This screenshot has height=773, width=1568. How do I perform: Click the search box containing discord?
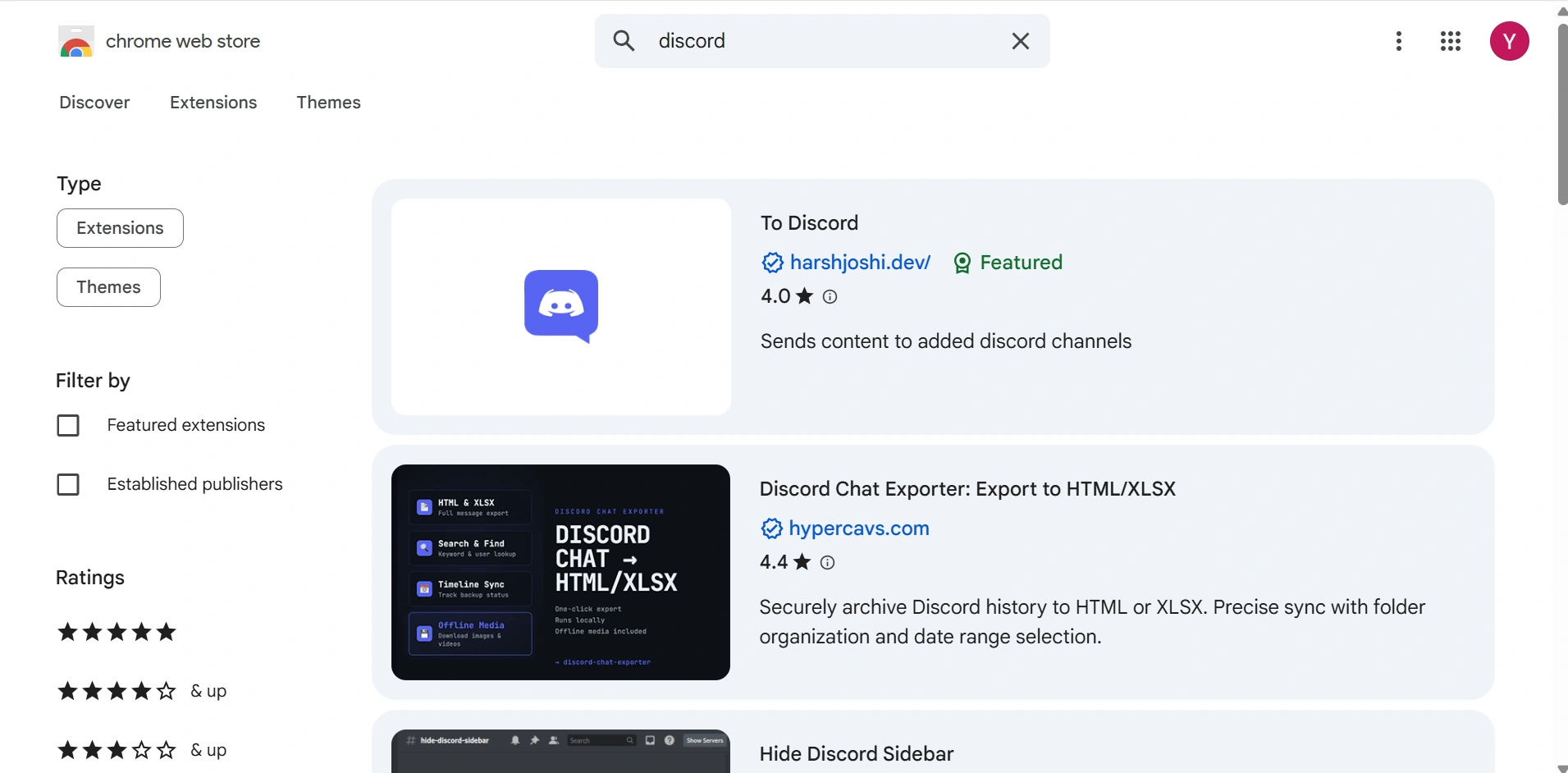click(x=822, y=41)
